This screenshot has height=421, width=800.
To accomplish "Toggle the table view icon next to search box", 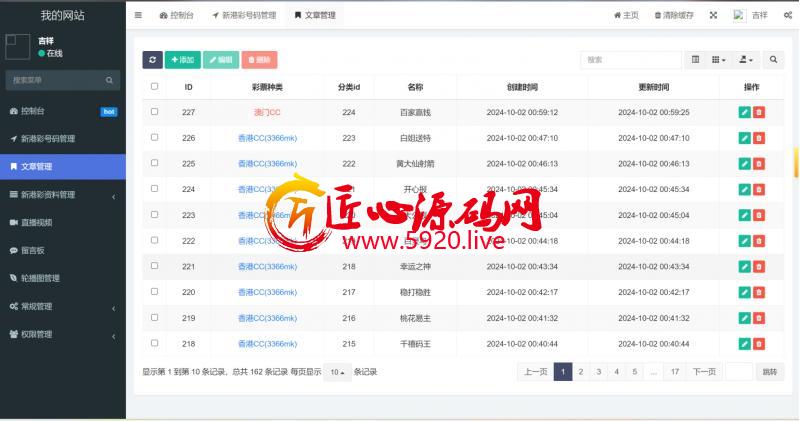I will click(694, 60).
